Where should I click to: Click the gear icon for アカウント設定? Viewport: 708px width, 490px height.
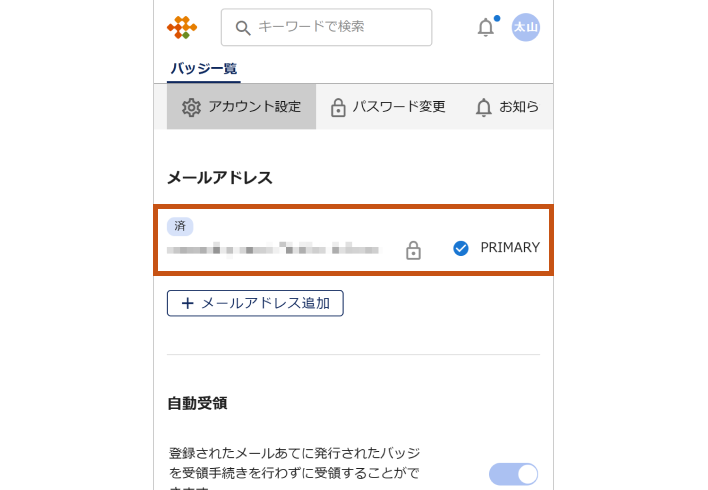click(191, 107)
